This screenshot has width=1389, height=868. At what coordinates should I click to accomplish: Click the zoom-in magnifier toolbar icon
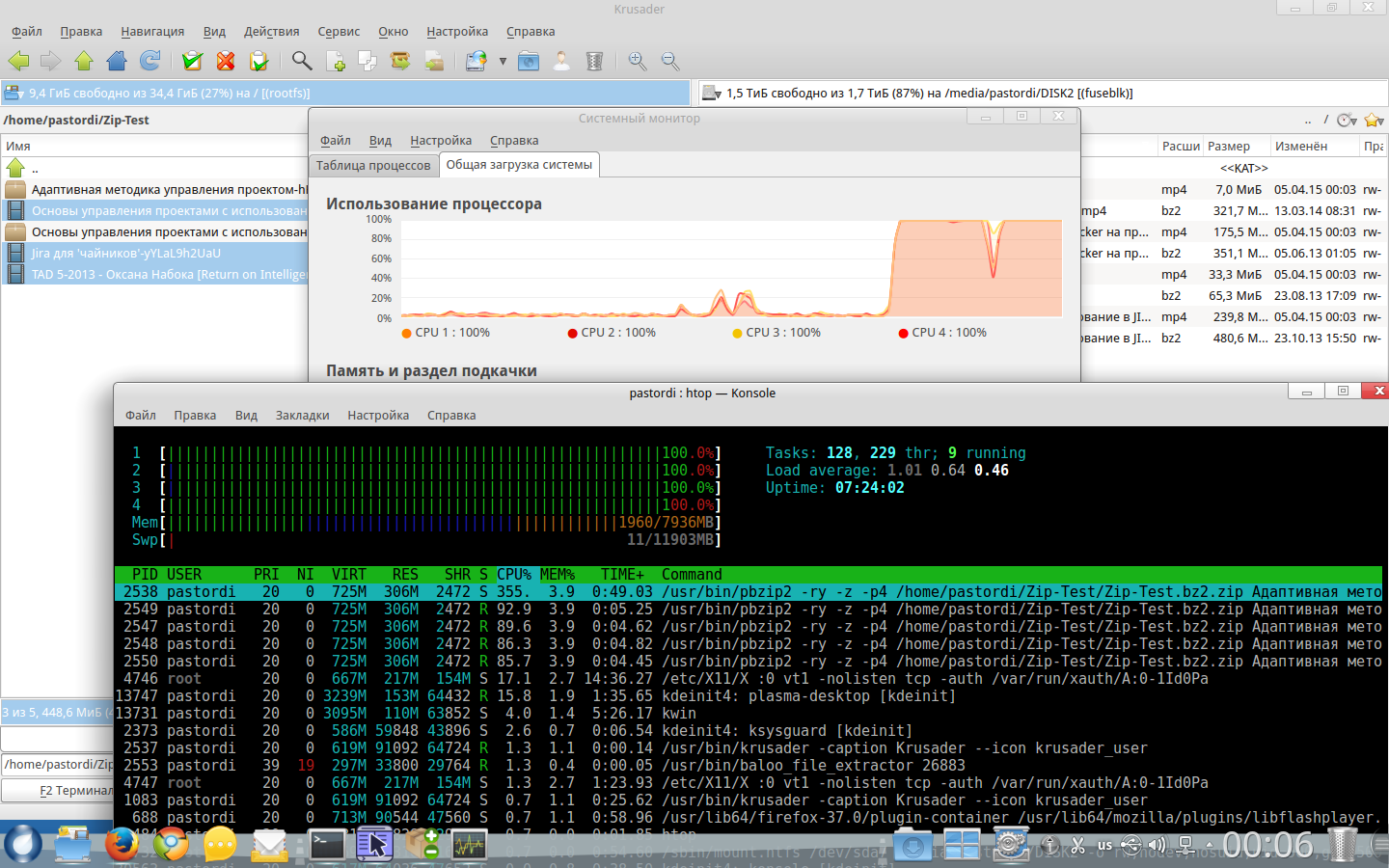tap(638, 61)
